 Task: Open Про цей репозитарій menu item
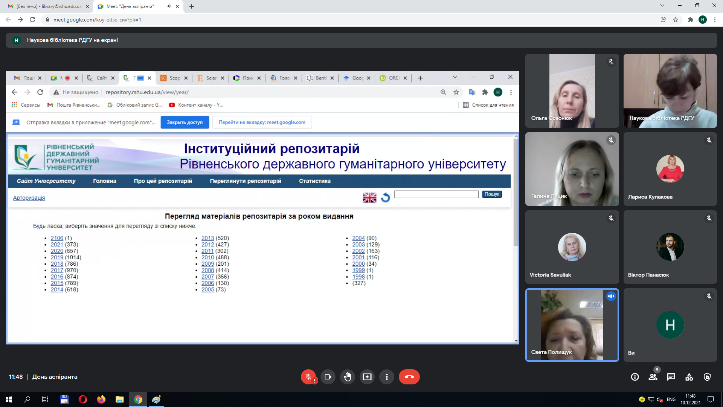[163, 181]
